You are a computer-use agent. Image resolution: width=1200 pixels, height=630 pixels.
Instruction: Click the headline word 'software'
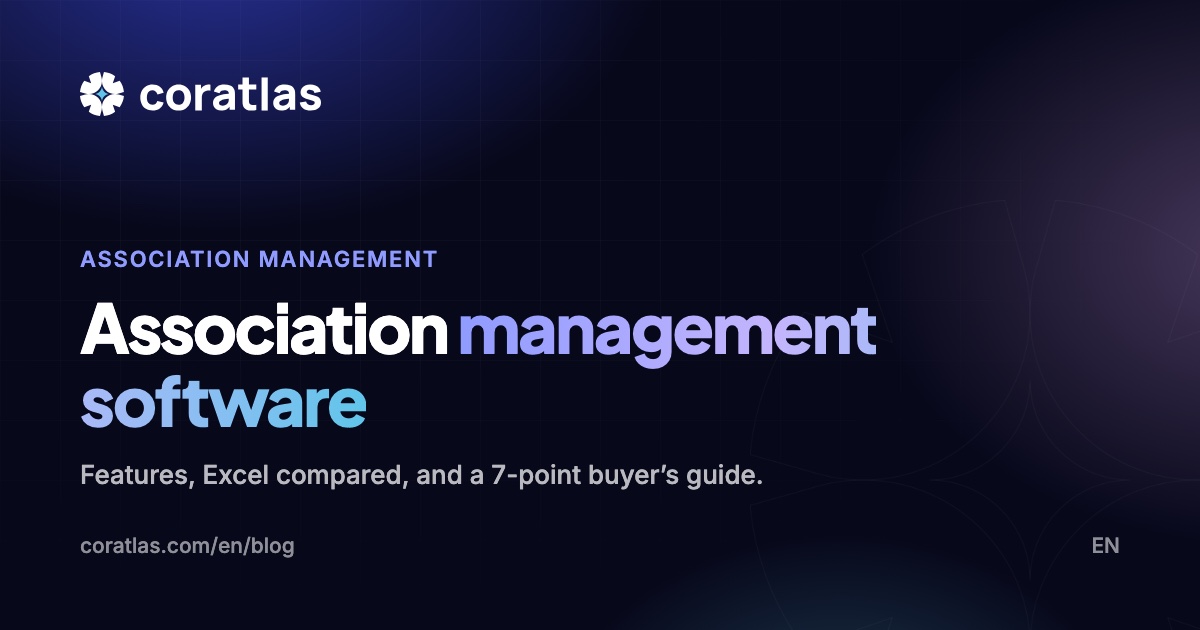point(223,403)
